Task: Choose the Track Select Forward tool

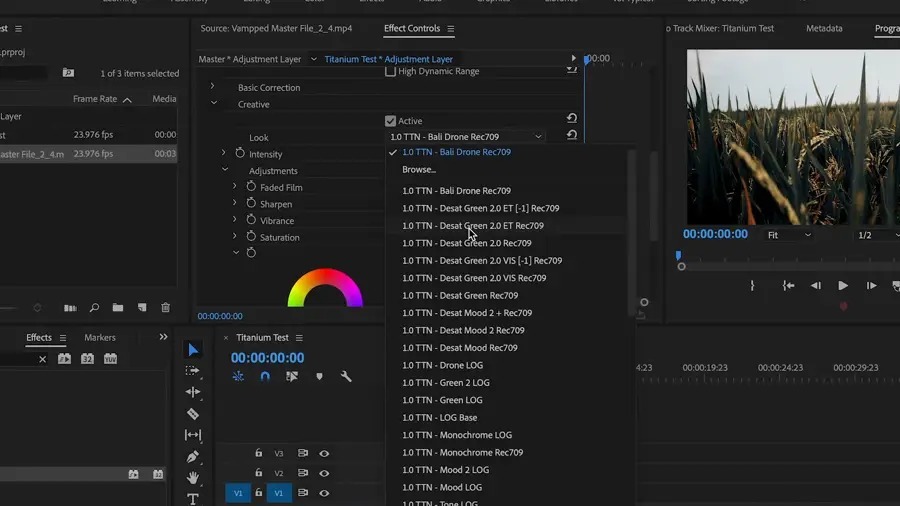Action: pos(193,370)
